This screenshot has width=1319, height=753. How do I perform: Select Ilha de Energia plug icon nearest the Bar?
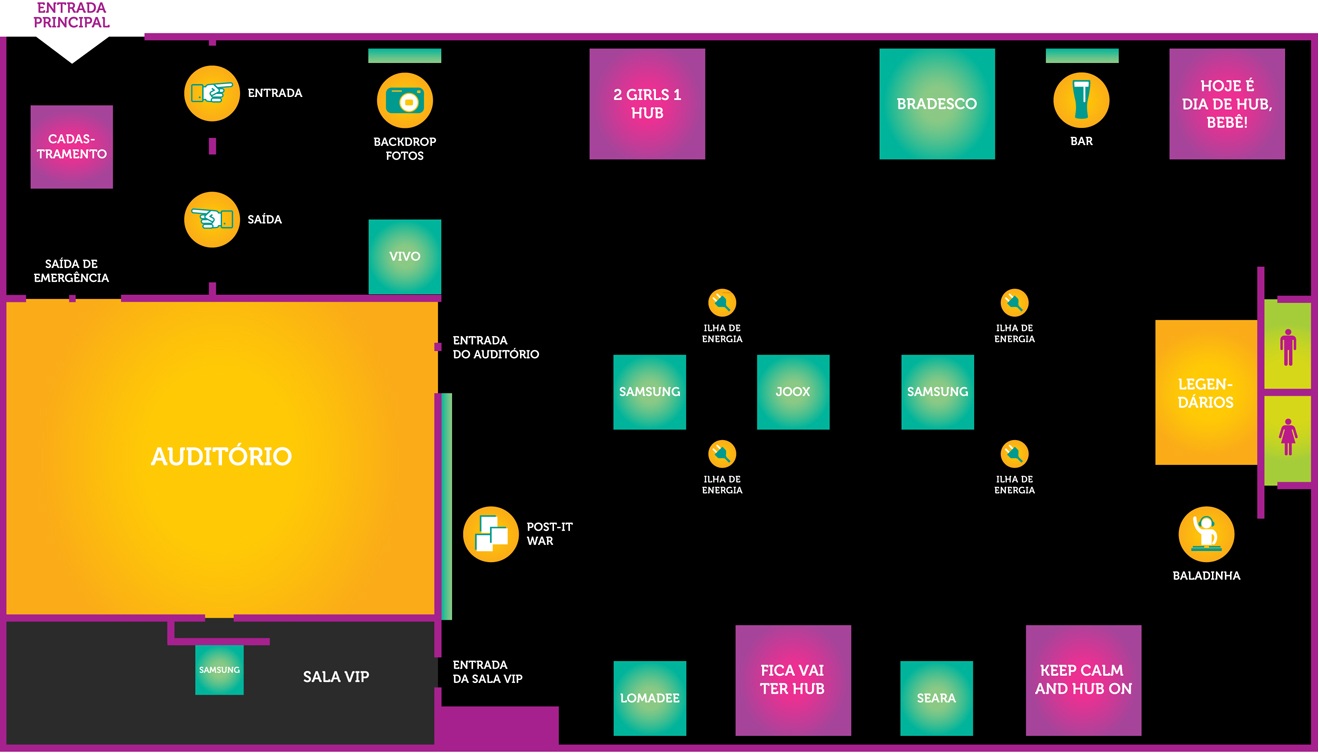(1014, 302)
